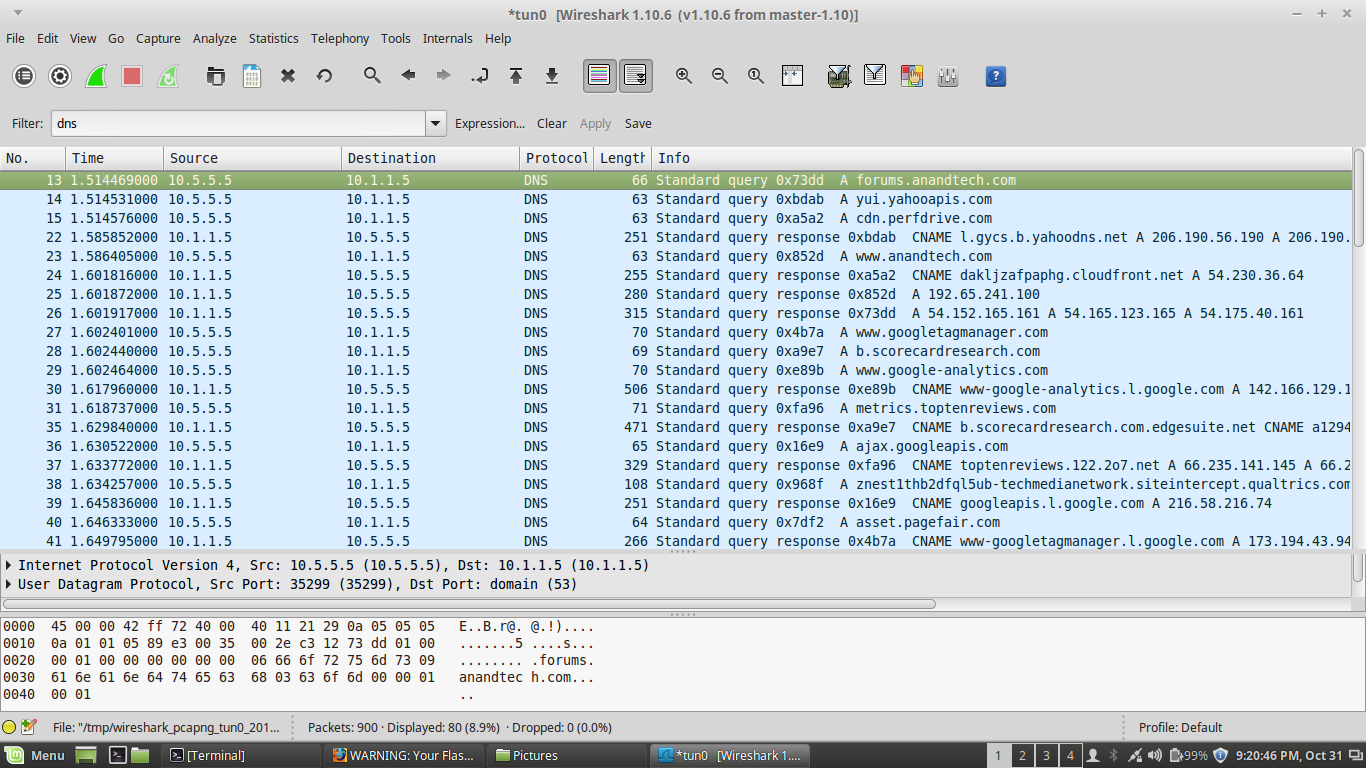Sort by the Time column header

coord(115,158)
